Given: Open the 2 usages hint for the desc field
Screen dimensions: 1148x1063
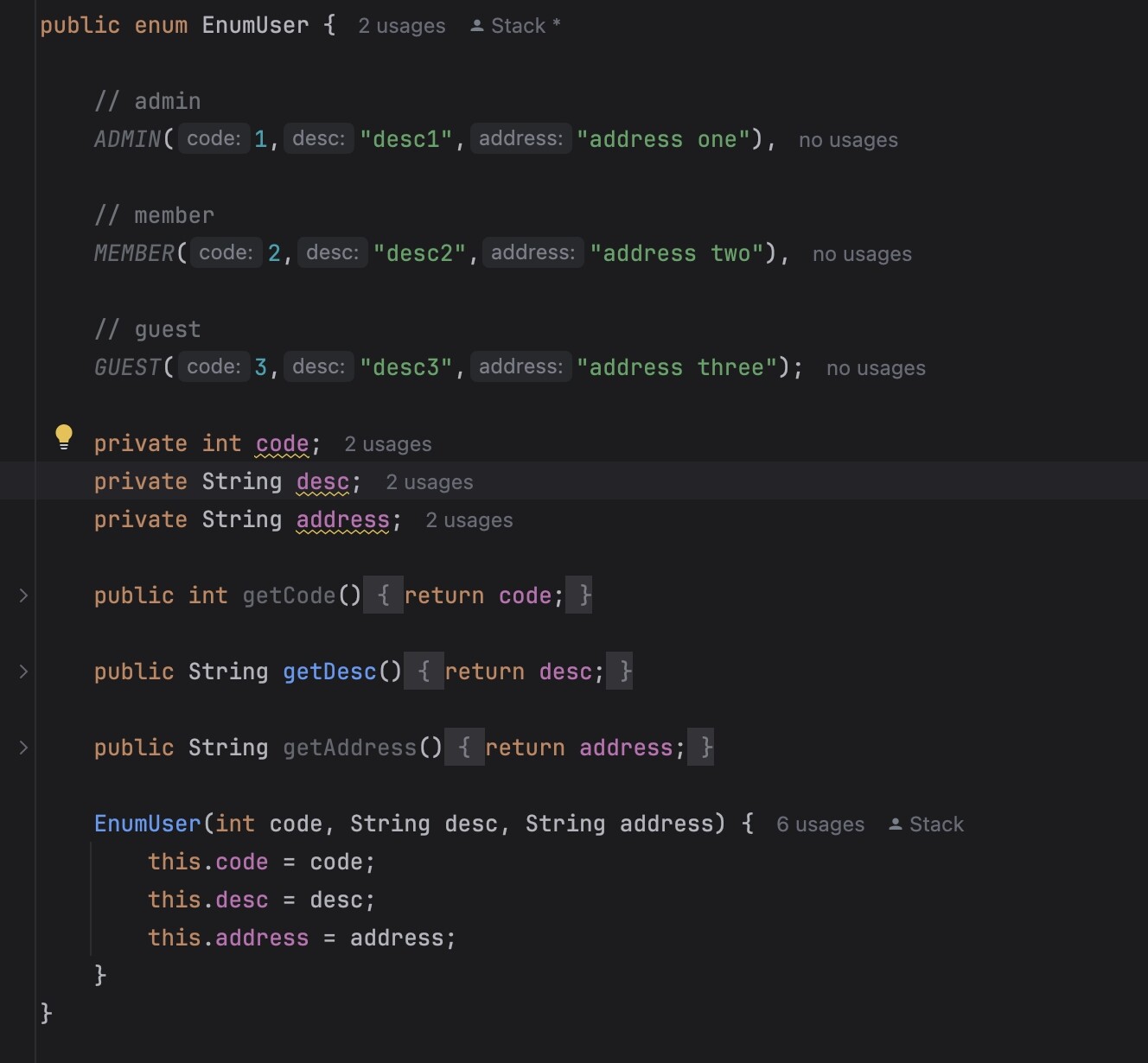Looking at the screenshot, I should [x=429, y=482].
